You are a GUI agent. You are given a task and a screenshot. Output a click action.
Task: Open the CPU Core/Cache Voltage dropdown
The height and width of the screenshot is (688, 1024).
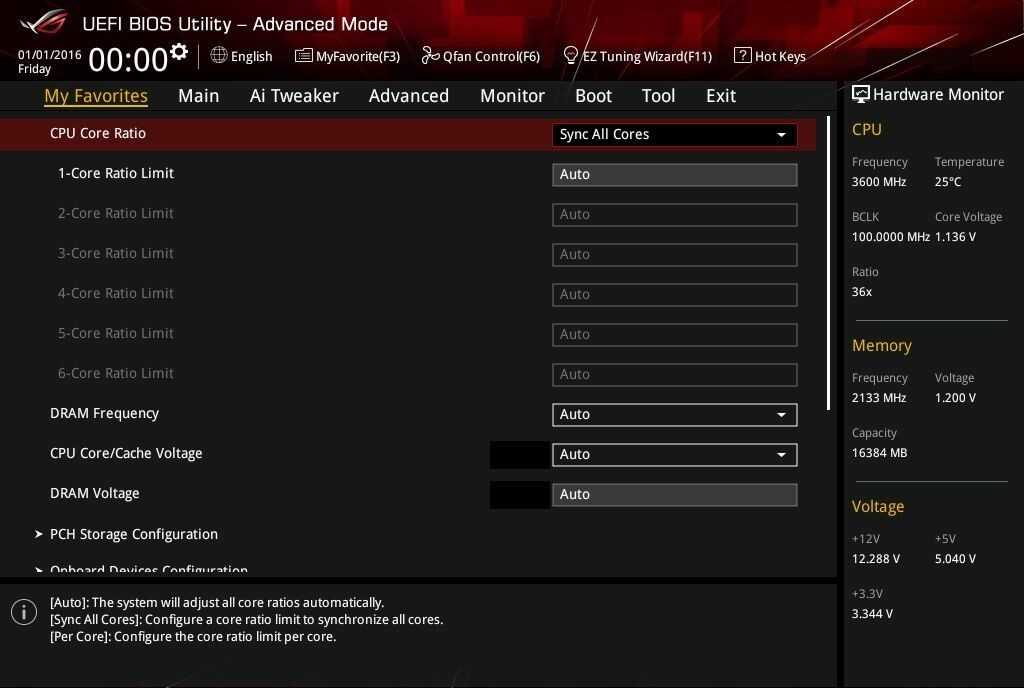674,454
